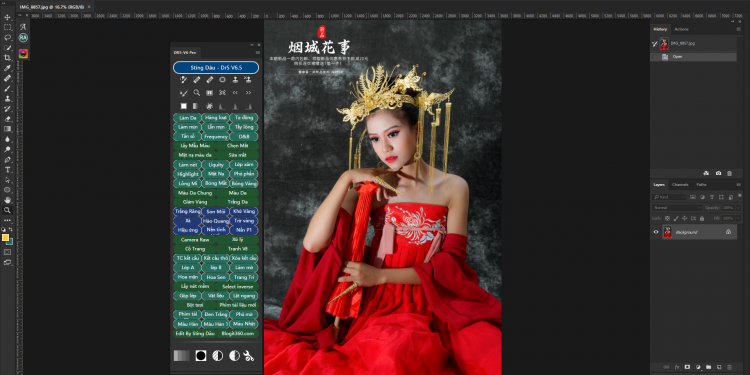Select the Brush tool in left toolbar
Image resolution: width=750 pixels, height=375 pixels.
point(7,88)
